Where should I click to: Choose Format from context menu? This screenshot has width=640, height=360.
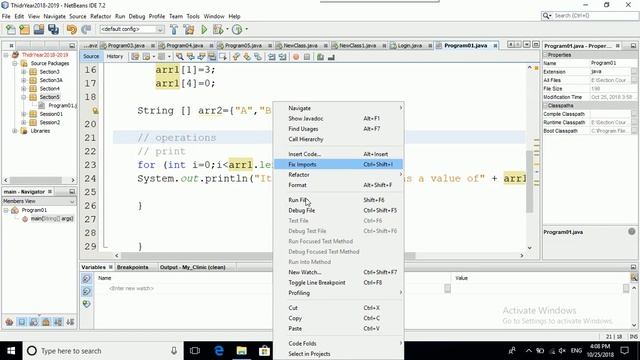click(338, 185)
